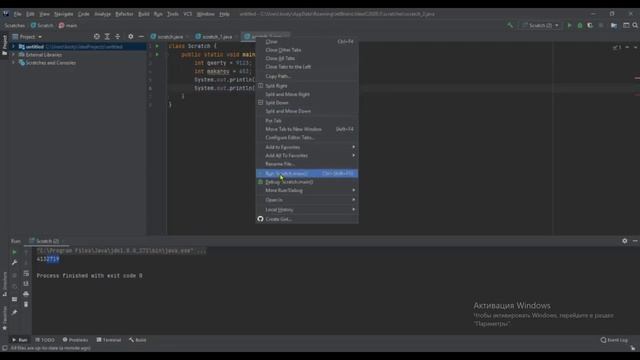Run the Scratch configuration with green play
Image resolution: width=640 pixels, height=360 pixels.
point(569,25)
